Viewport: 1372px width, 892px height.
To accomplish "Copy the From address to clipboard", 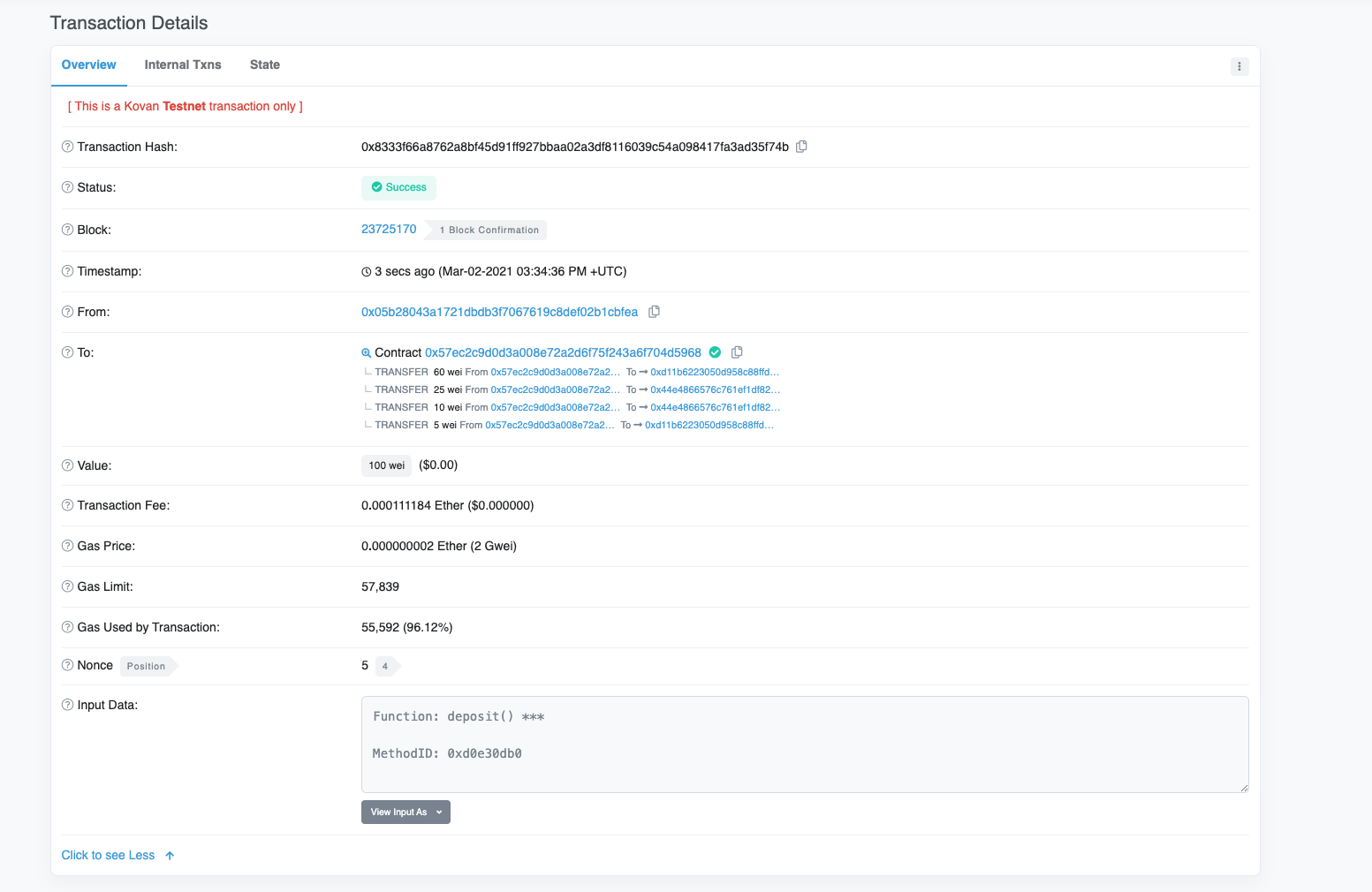I will pyautogui.click(x=654, y=312).
